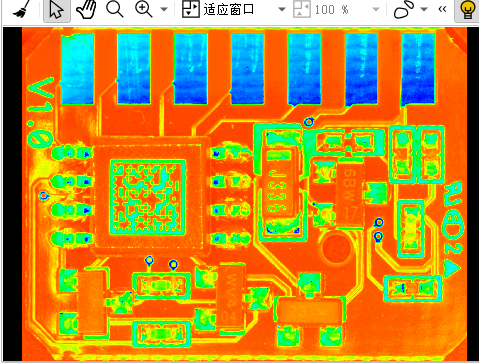Click the 6BW17 component in image

tap(350, 192)
